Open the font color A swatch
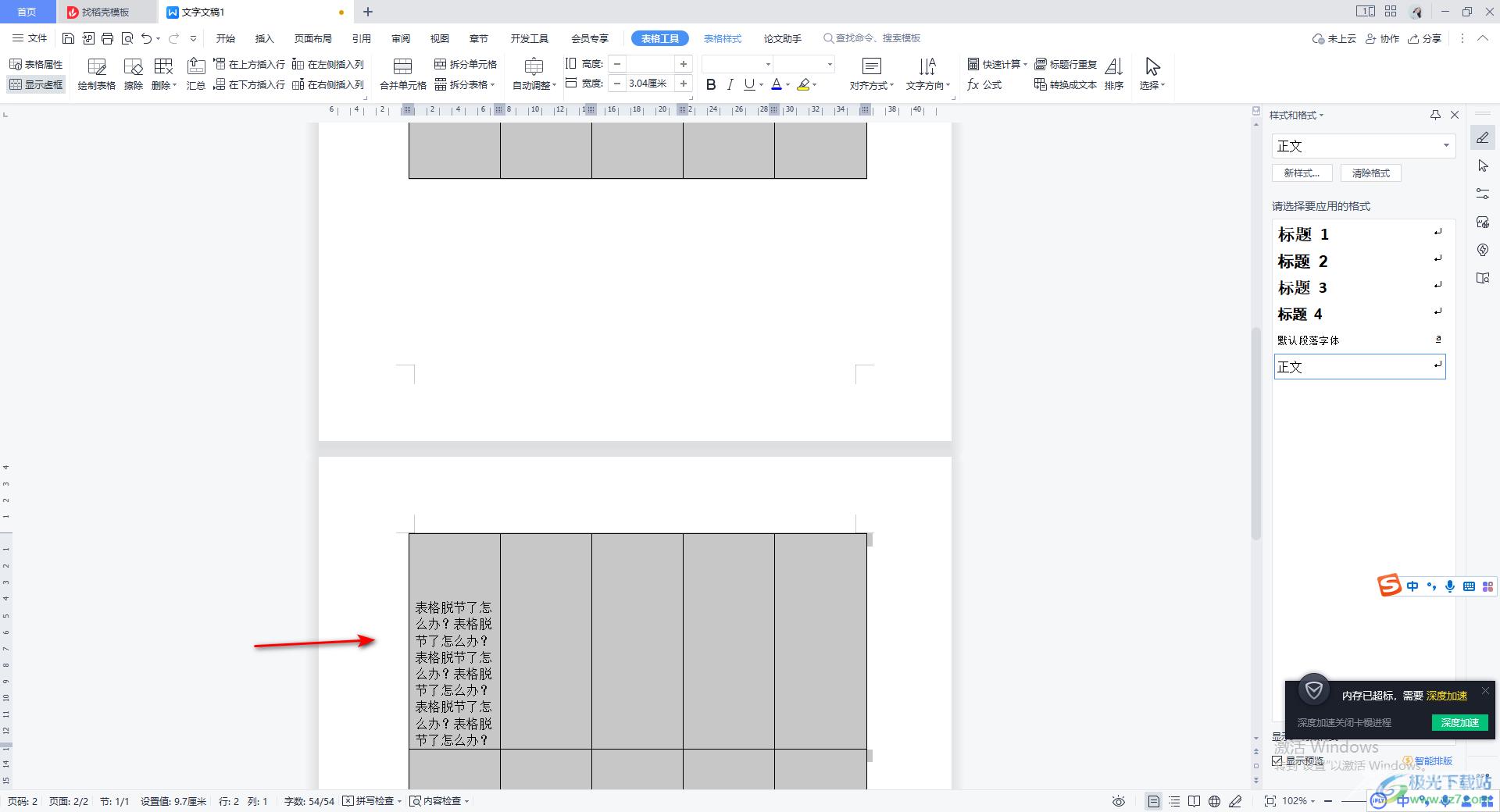This screenshot has height=812, width=1500. tap(776, 84)
